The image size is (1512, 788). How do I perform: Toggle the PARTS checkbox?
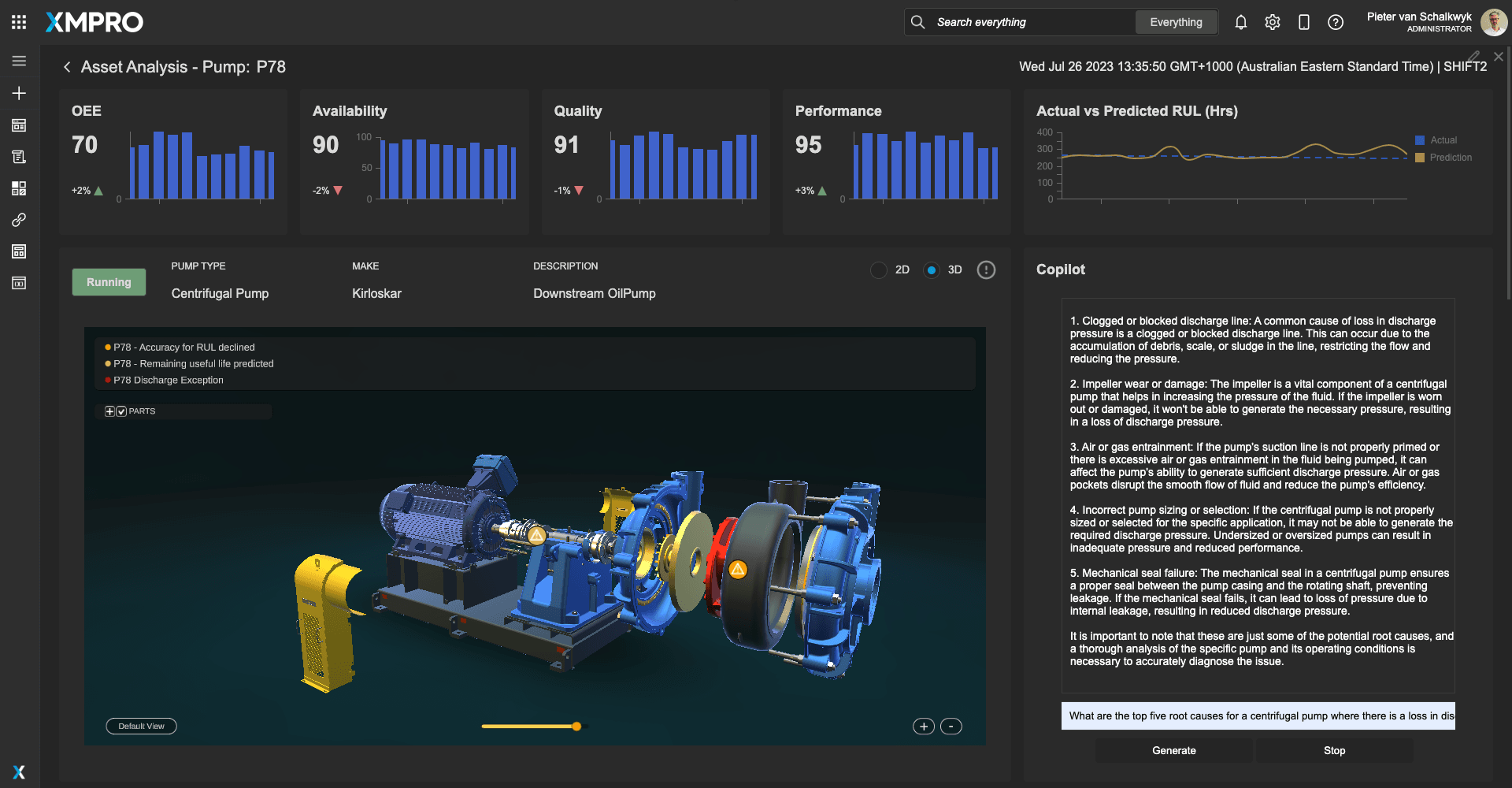tap(121, 411)
